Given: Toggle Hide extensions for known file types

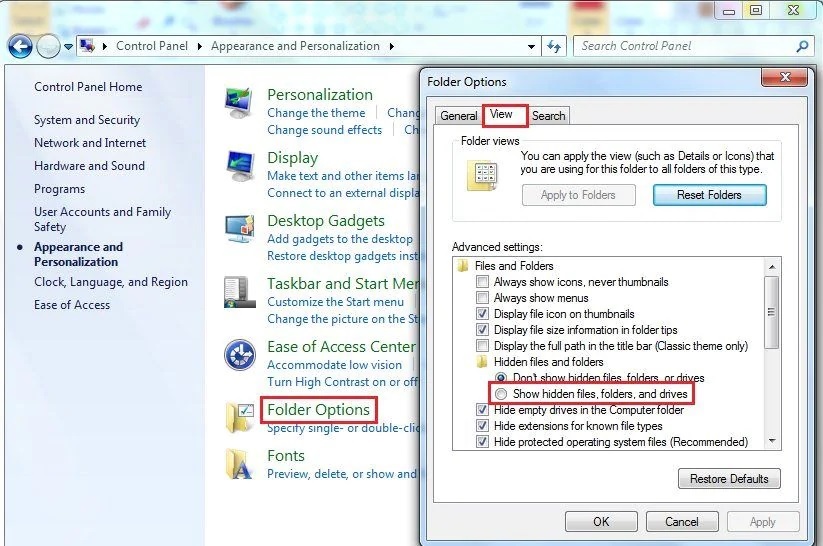Looking at the screenshot, I should pos(482,426).
